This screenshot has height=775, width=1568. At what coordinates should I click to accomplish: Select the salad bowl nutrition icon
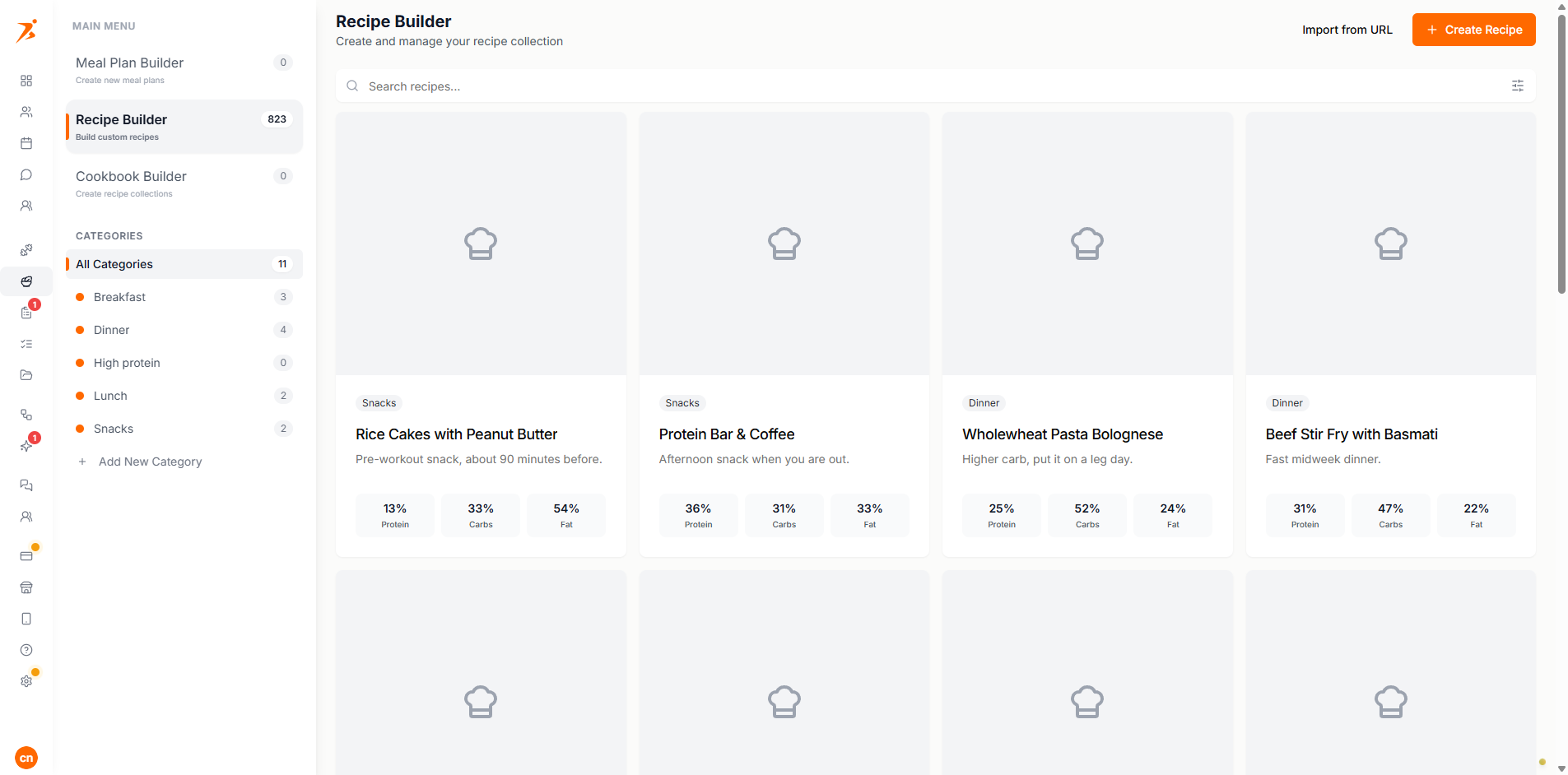[26, 281]
